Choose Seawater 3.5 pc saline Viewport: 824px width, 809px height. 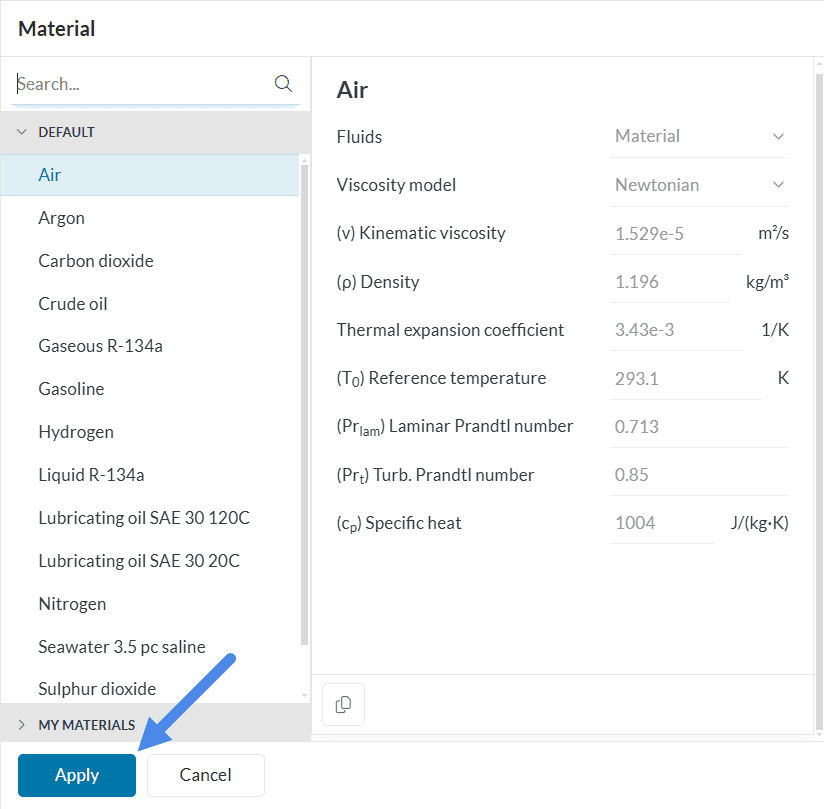click(122, 647)
